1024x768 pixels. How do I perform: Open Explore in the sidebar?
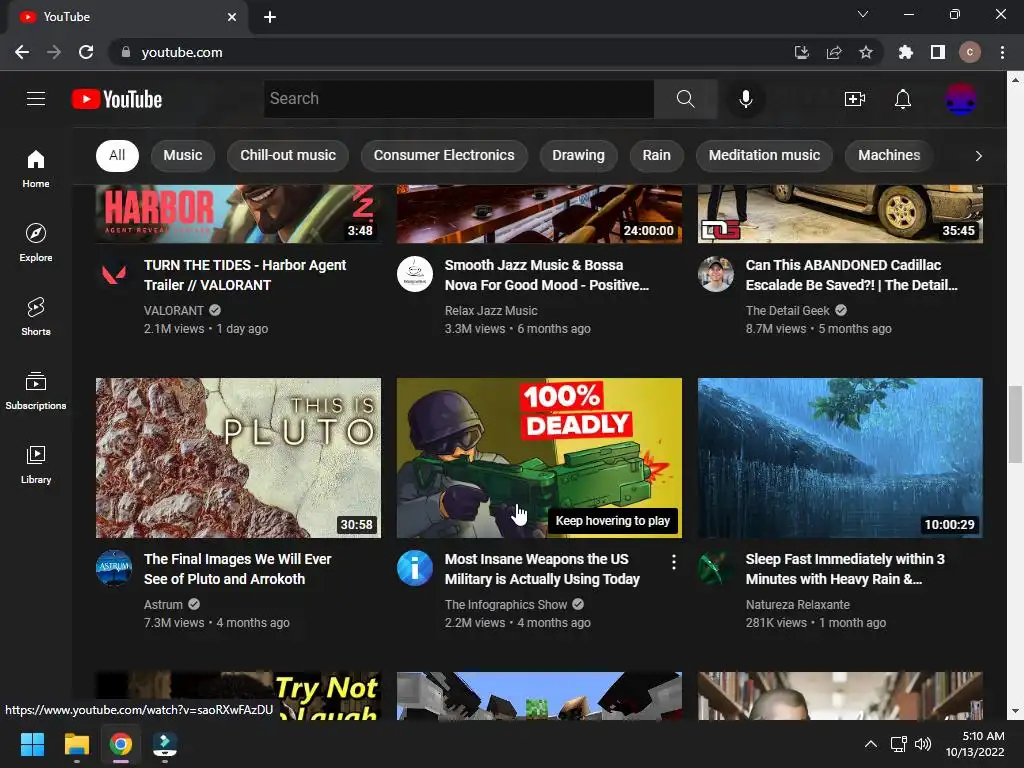click(36, 242)
